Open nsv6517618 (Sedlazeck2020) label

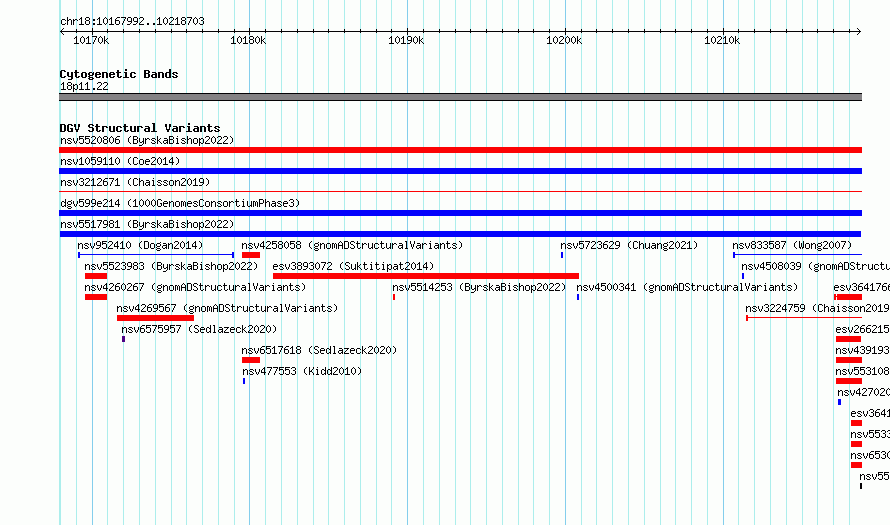point(320,350)
